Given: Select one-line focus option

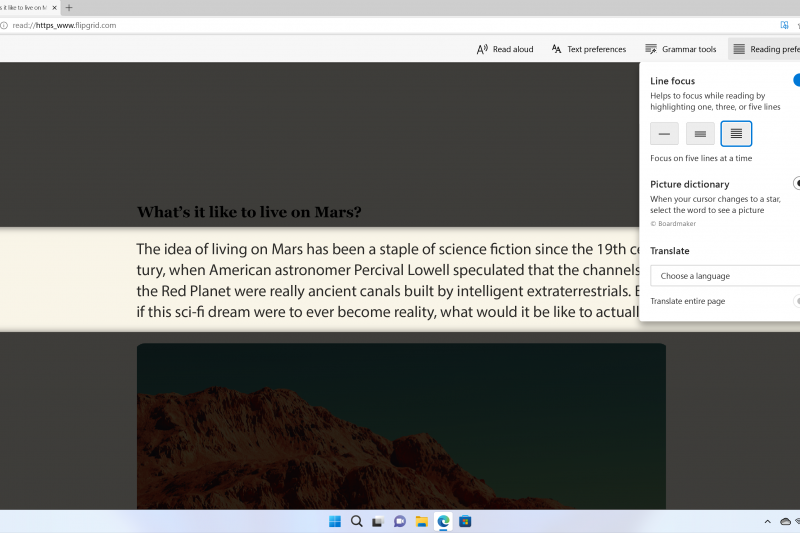Looking at the screenshot, I should click(x=664, y=134).
